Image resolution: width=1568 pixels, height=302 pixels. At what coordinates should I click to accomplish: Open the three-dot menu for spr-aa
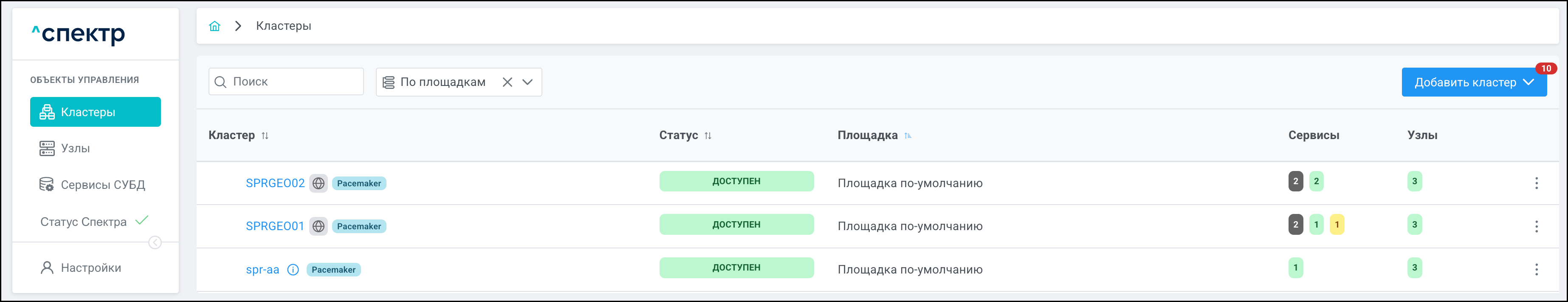pyautogui.click(x=1536, y=270)
